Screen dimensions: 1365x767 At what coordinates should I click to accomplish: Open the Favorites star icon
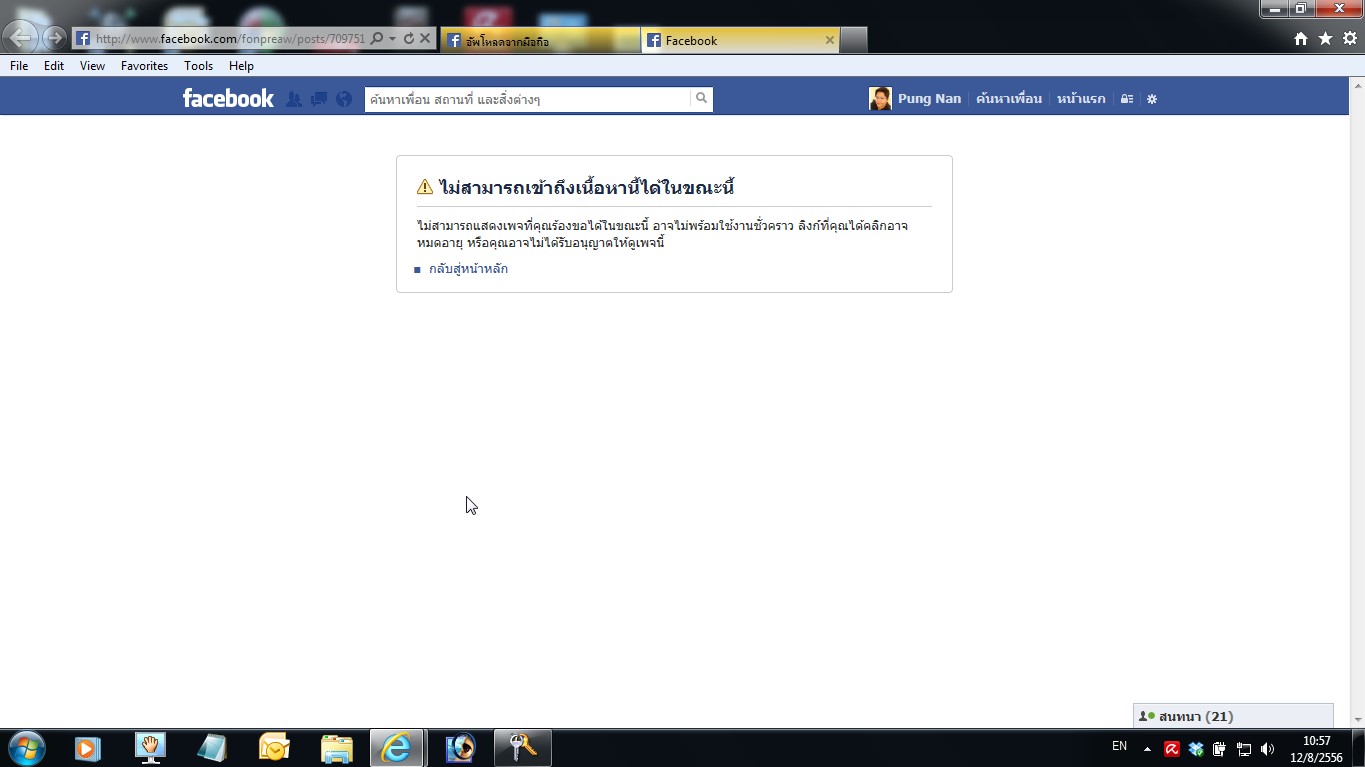click(1325, 39)
